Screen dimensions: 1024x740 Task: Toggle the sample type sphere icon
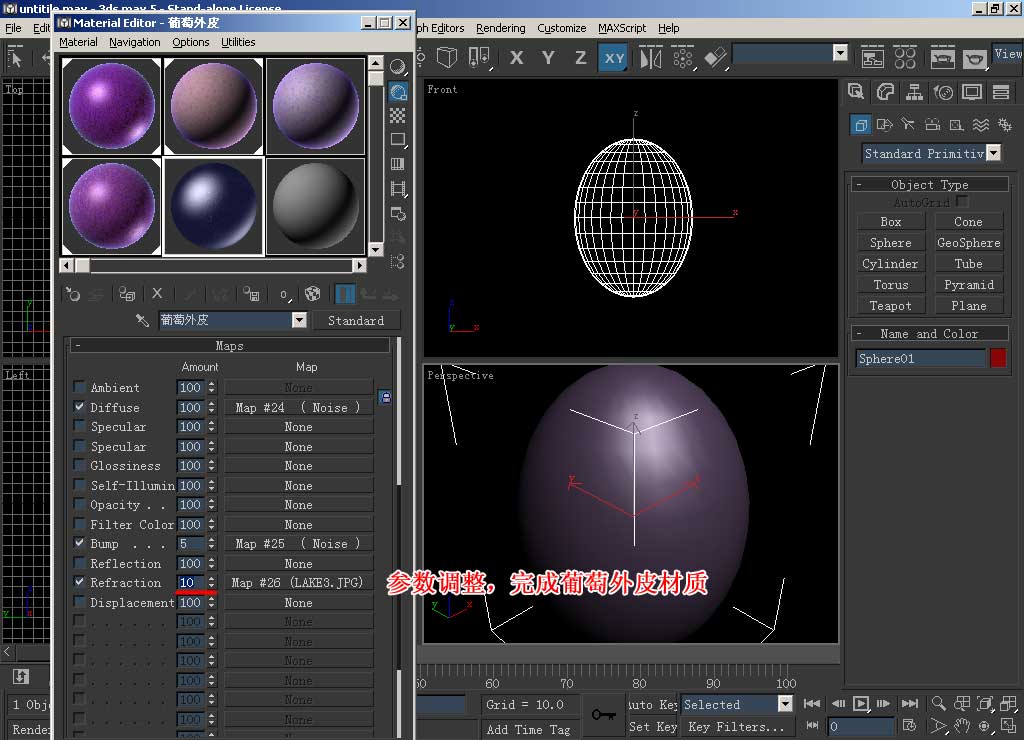397,67
